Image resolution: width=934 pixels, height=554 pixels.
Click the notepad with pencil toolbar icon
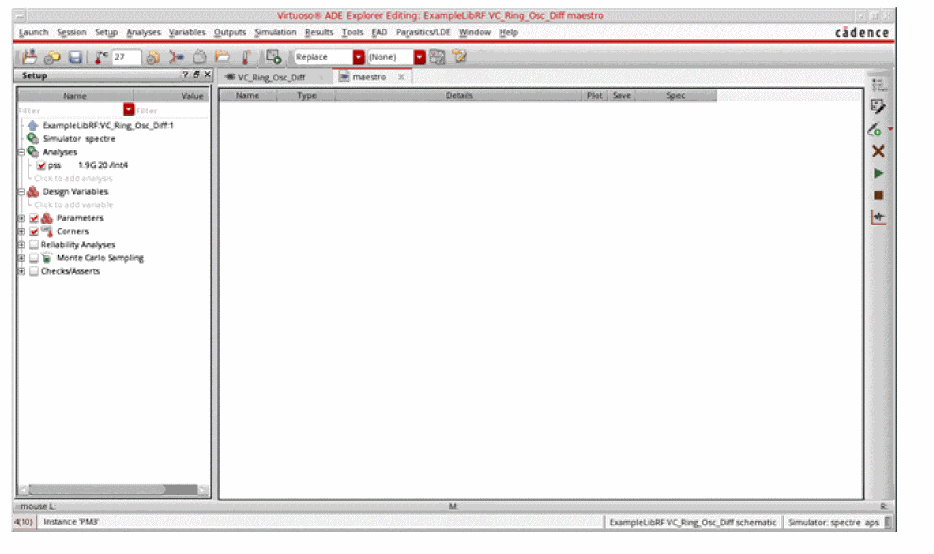[x=459, y=57]
